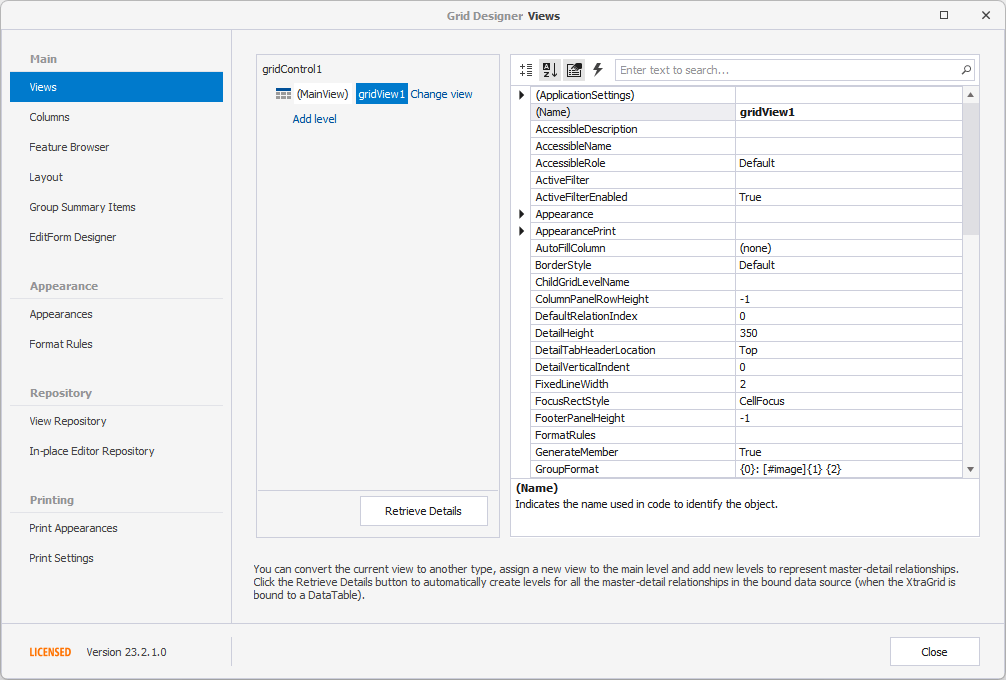Screen dimensions: 1006x680
Task: Select the (MainView) level label
Action: 322,94
